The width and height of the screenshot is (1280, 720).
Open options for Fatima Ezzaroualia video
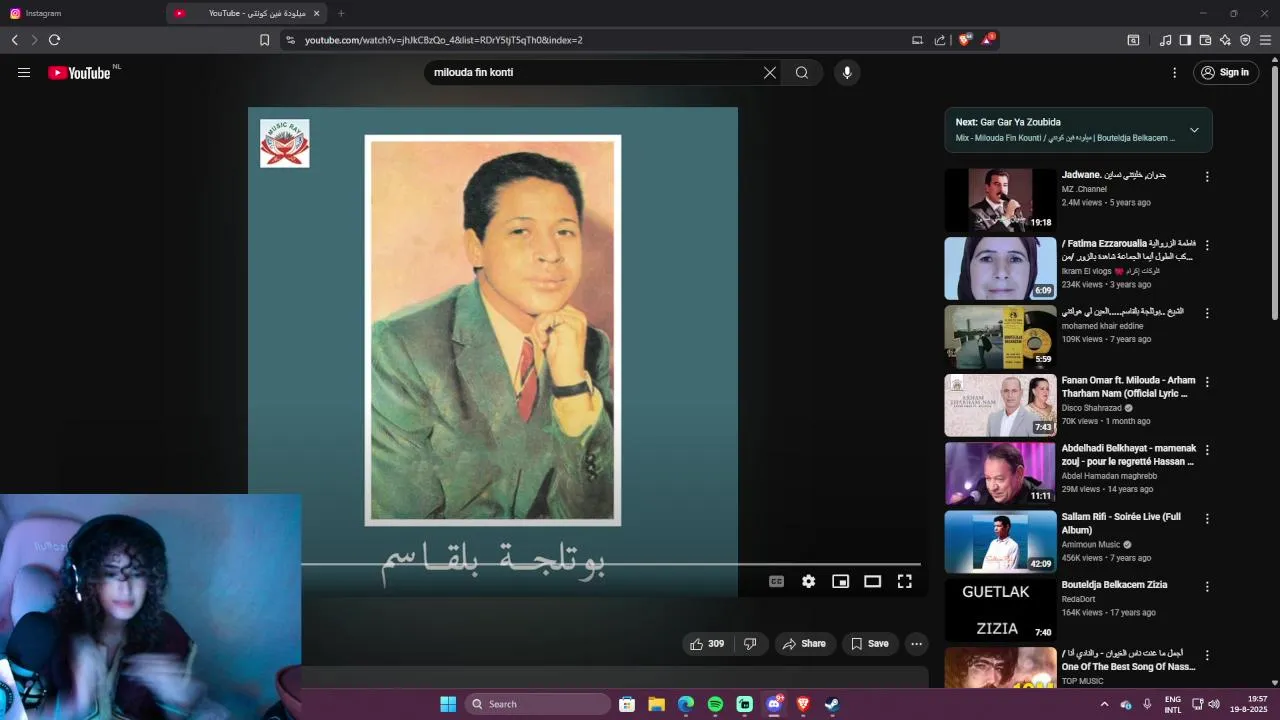click(1207, 245)
